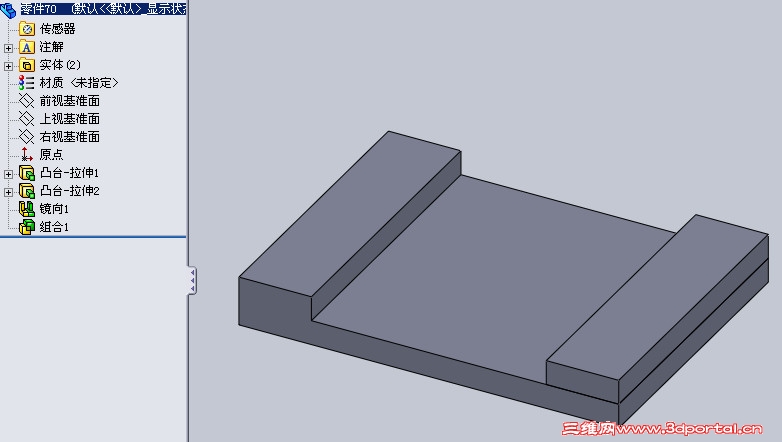Screen dimensions: 782x442
Task: Select the top face of the right raised rail
Action: (658, 299)
